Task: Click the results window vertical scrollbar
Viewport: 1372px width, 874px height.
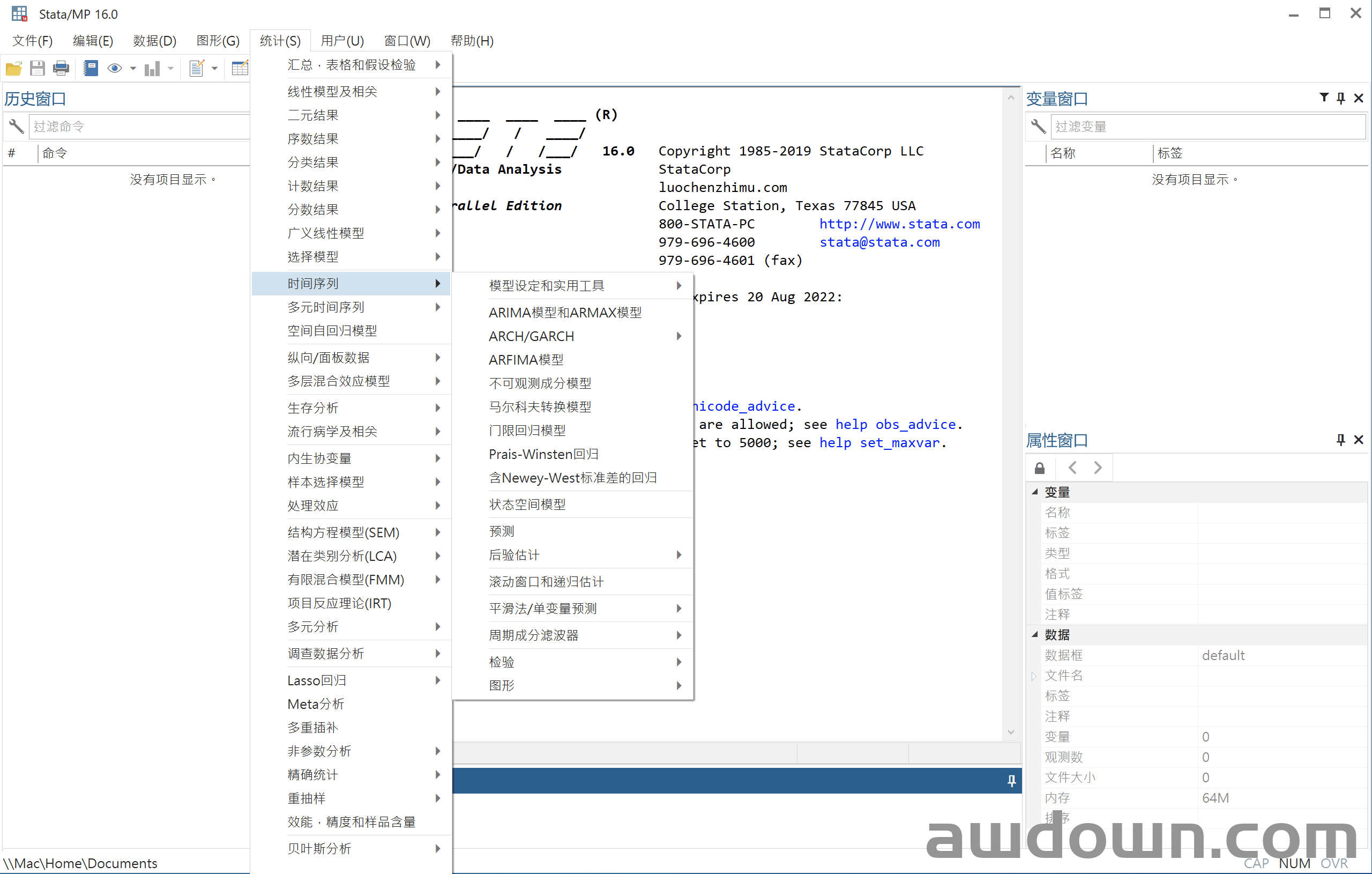Action: pyautogui.click(x=1010, y=399)
